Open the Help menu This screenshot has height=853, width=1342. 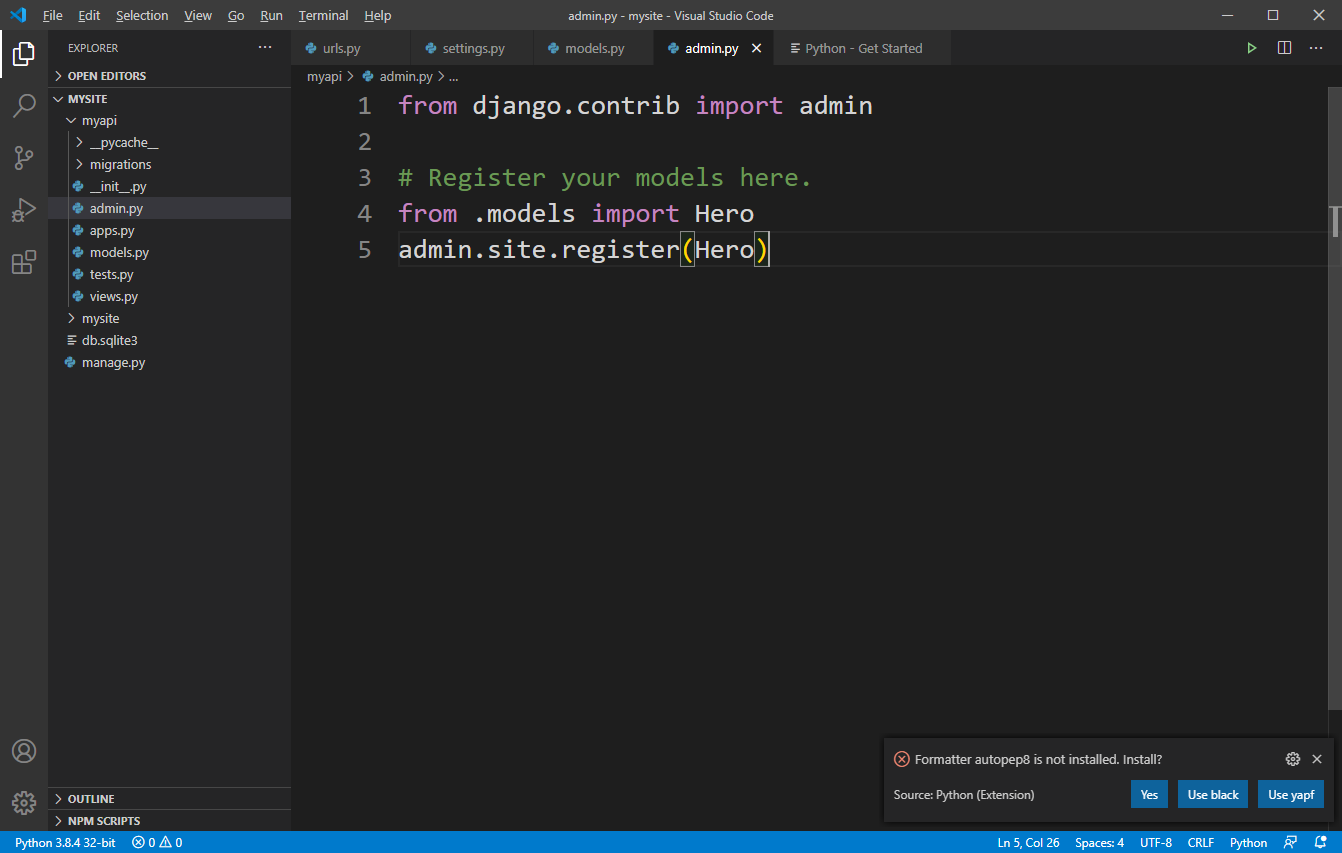(378, 15)
